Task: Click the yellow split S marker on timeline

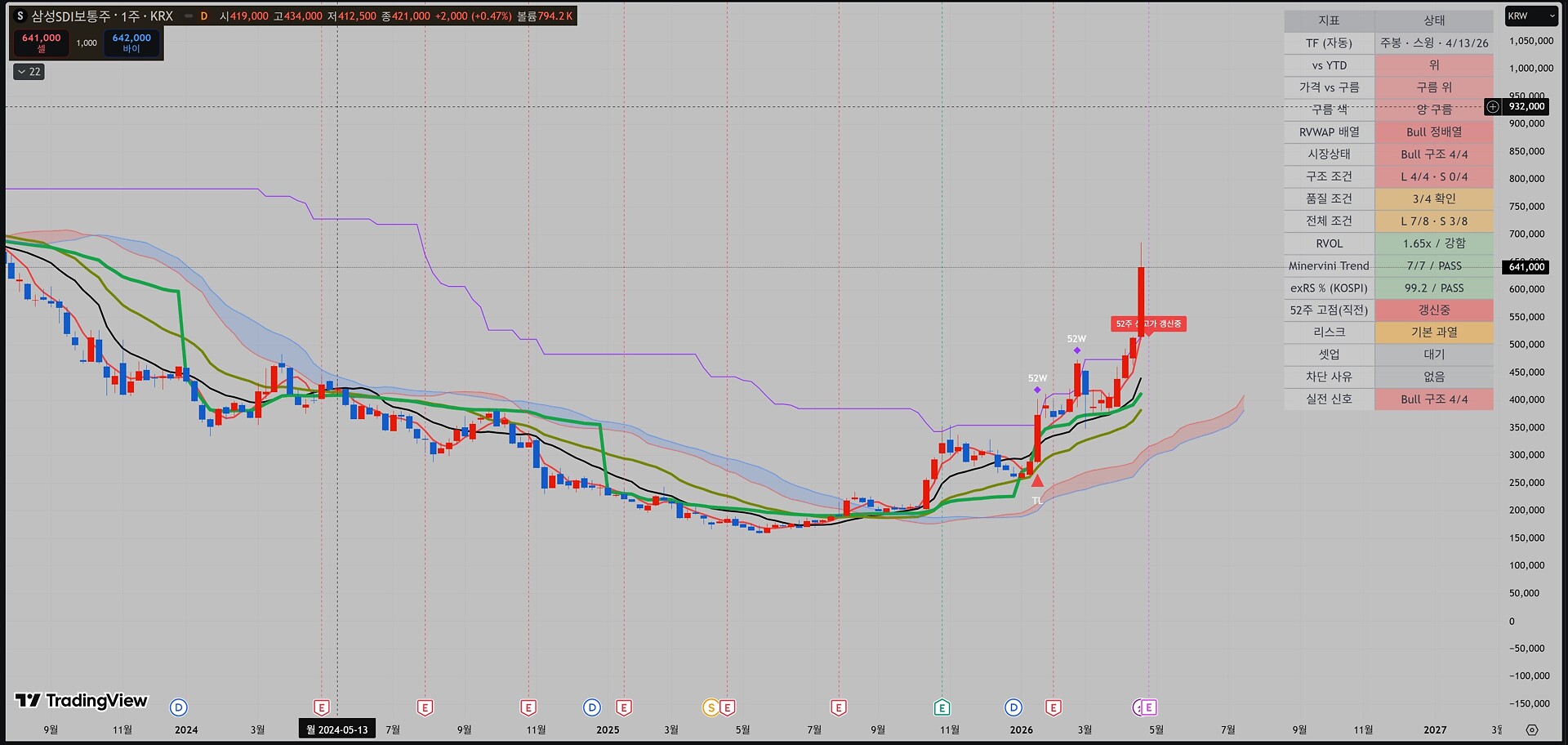Action: point(710,707)
